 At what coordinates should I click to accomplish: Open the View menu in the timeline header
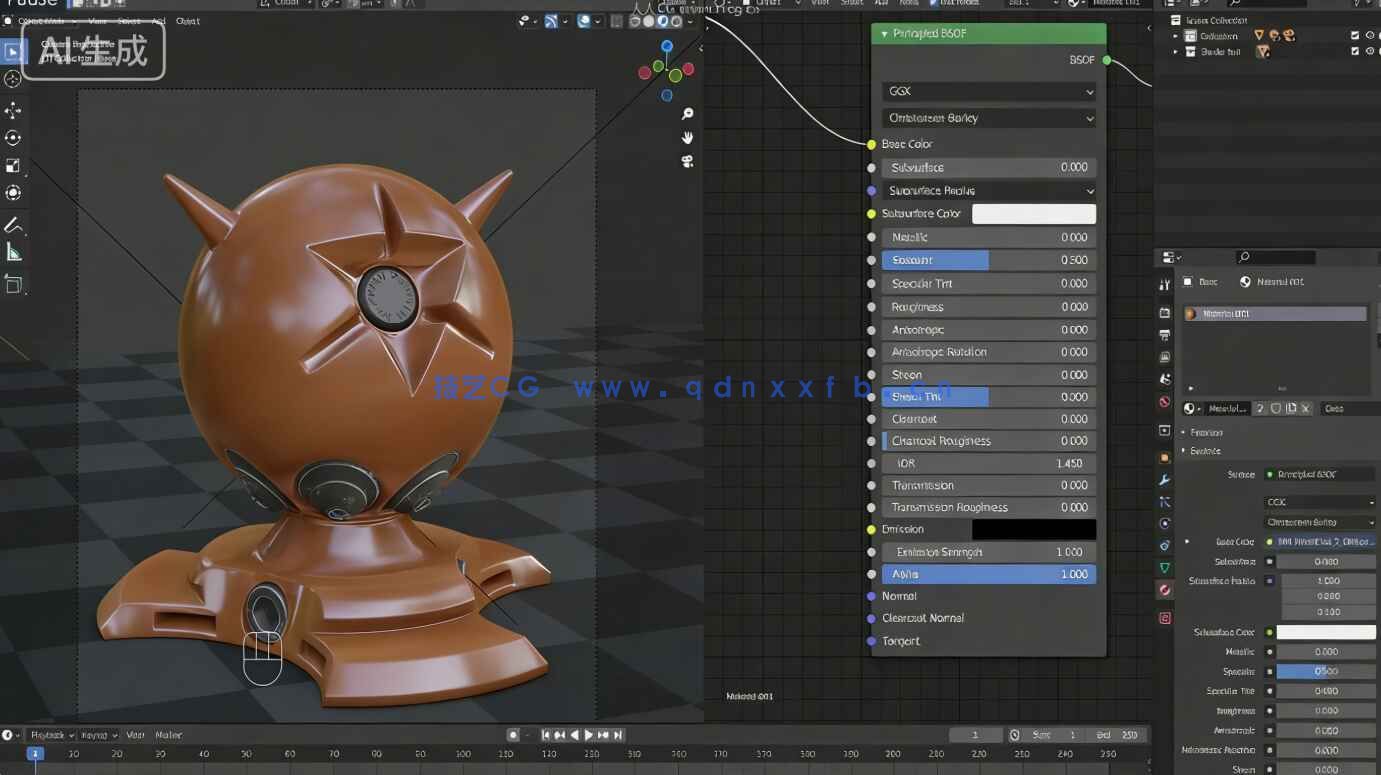[133, 734]
